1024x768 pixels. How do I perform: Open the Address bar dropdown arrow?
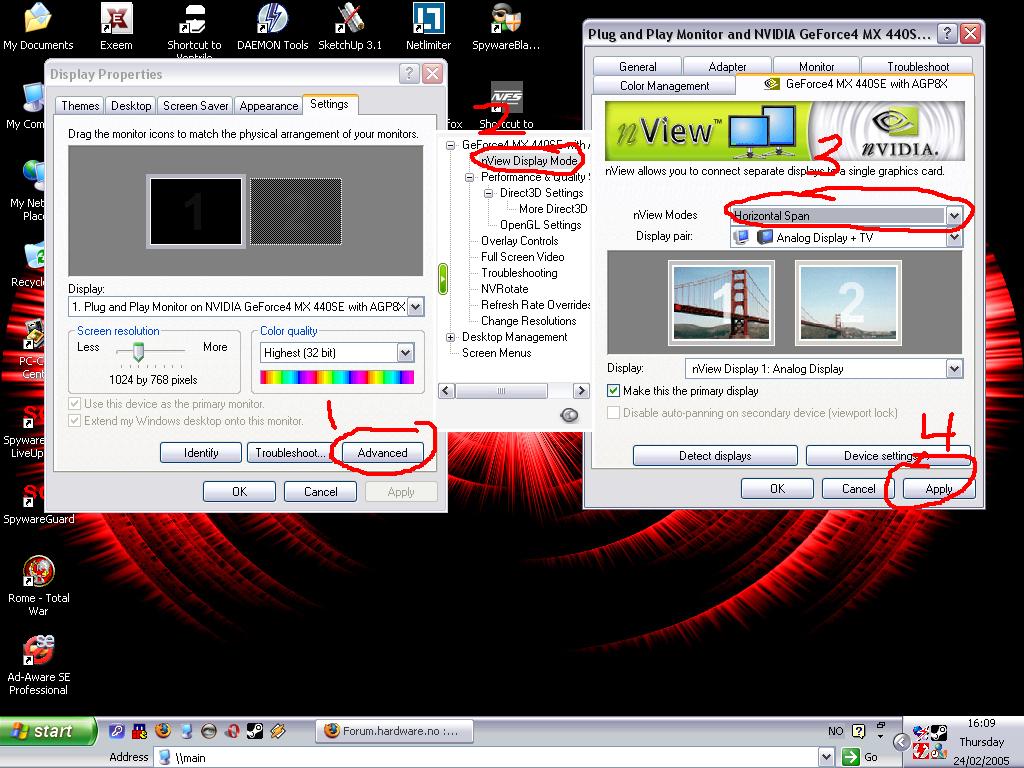(x=827, y=758)
